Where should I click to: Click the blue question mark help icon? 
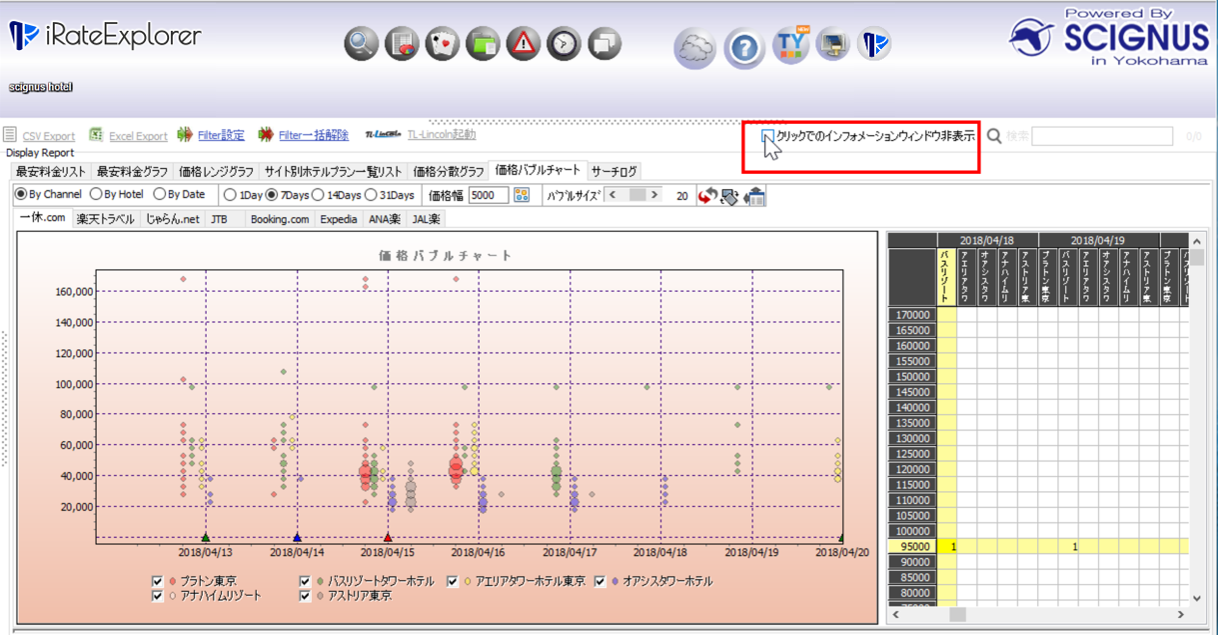744,47
